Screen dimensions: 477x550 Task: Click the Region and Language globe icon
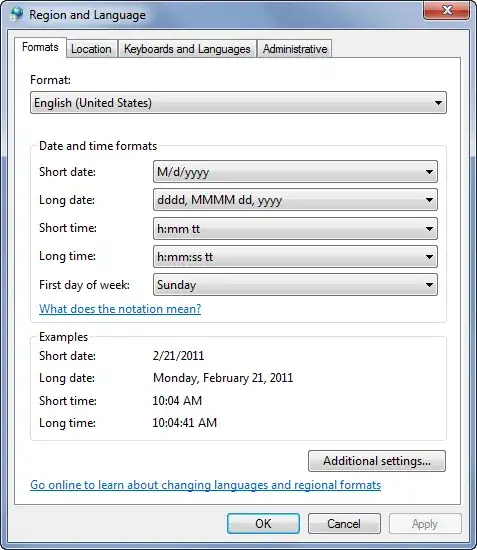click(16, 14)
